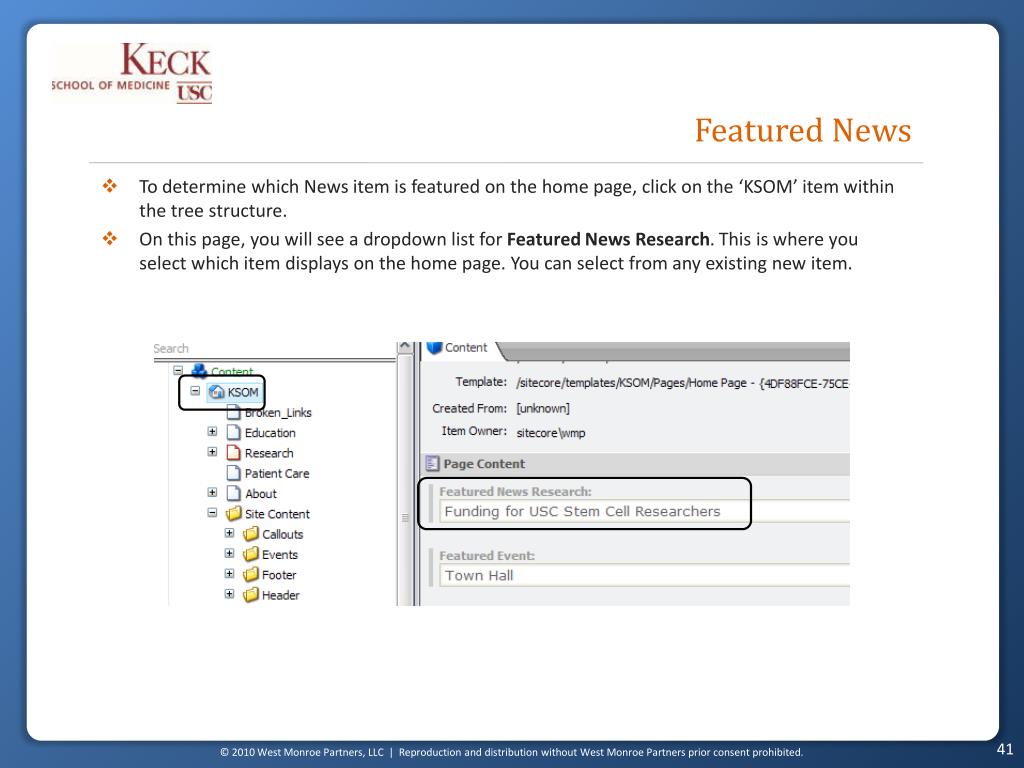The image size is (1024, 768).
Task: Select Research in the content tree
Action: tap(269, 453)
